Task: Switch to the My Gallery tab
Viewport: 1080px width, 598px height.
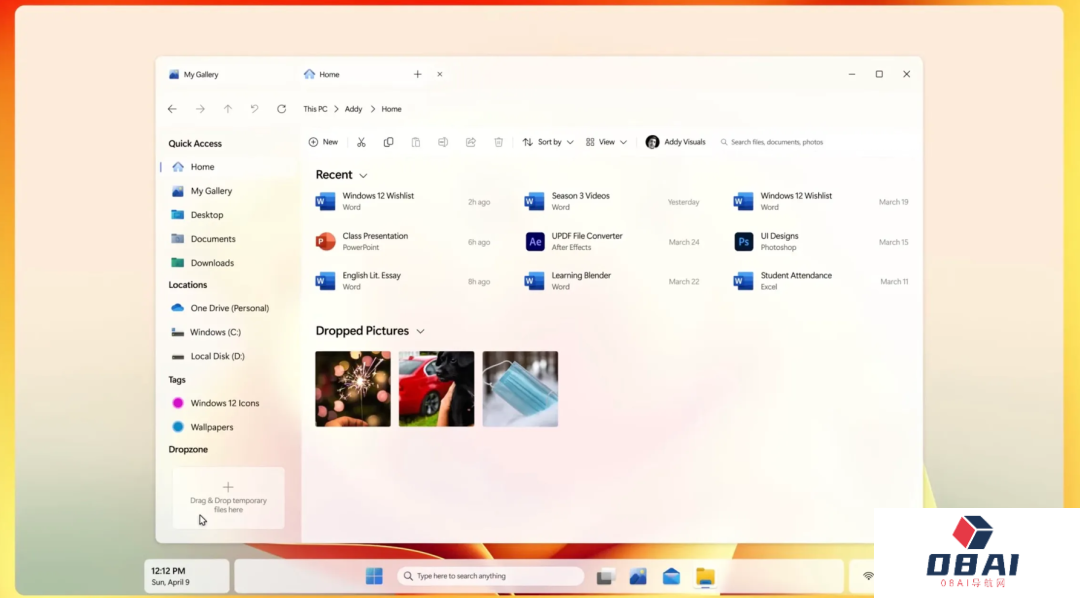Action: click(200, 75)
